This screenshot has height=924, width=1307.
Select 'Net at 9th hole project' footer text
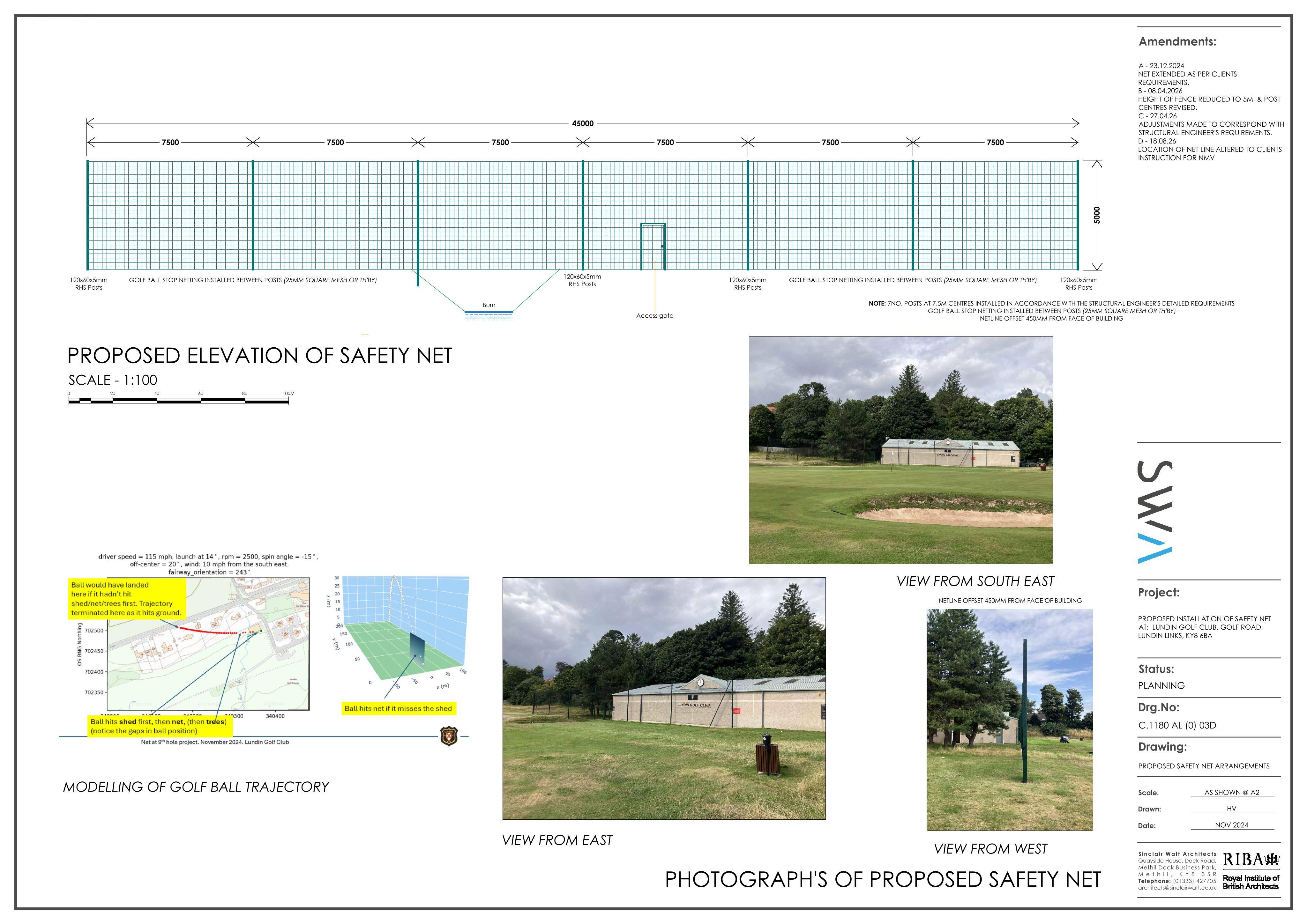point(215,742)
